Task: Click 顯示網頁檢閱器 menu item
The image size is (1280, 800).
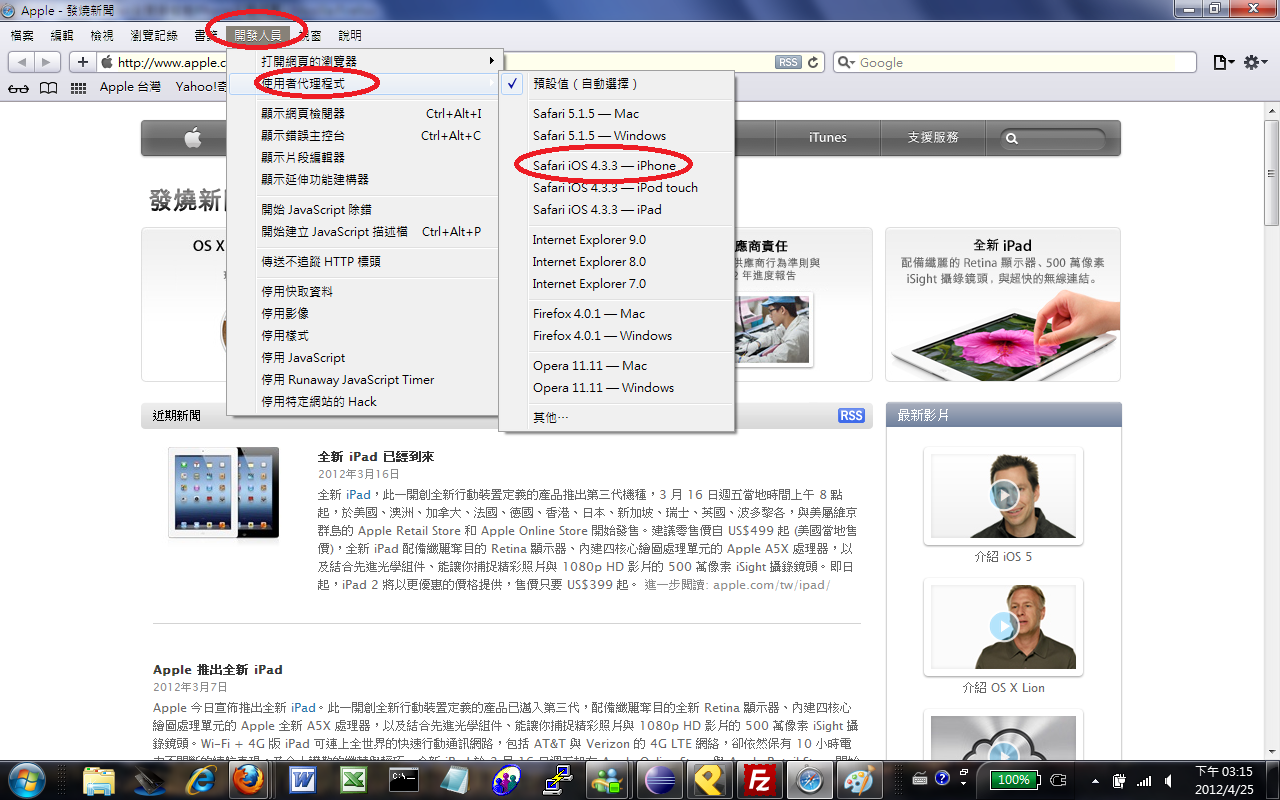Action: point(363,113)
